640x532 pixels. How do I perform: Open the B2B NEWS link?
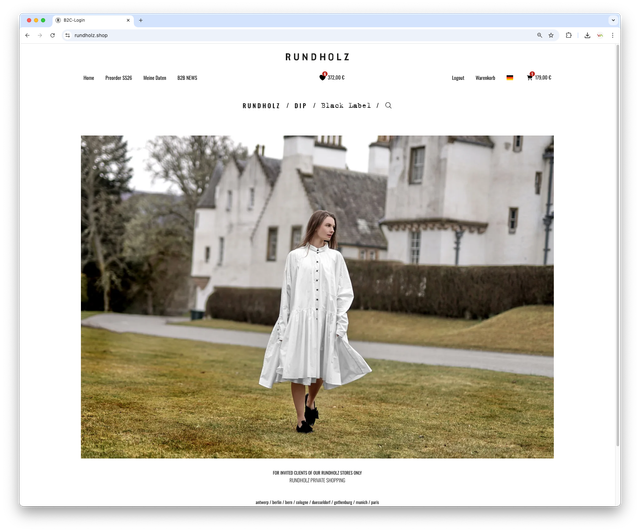point(187,77)
